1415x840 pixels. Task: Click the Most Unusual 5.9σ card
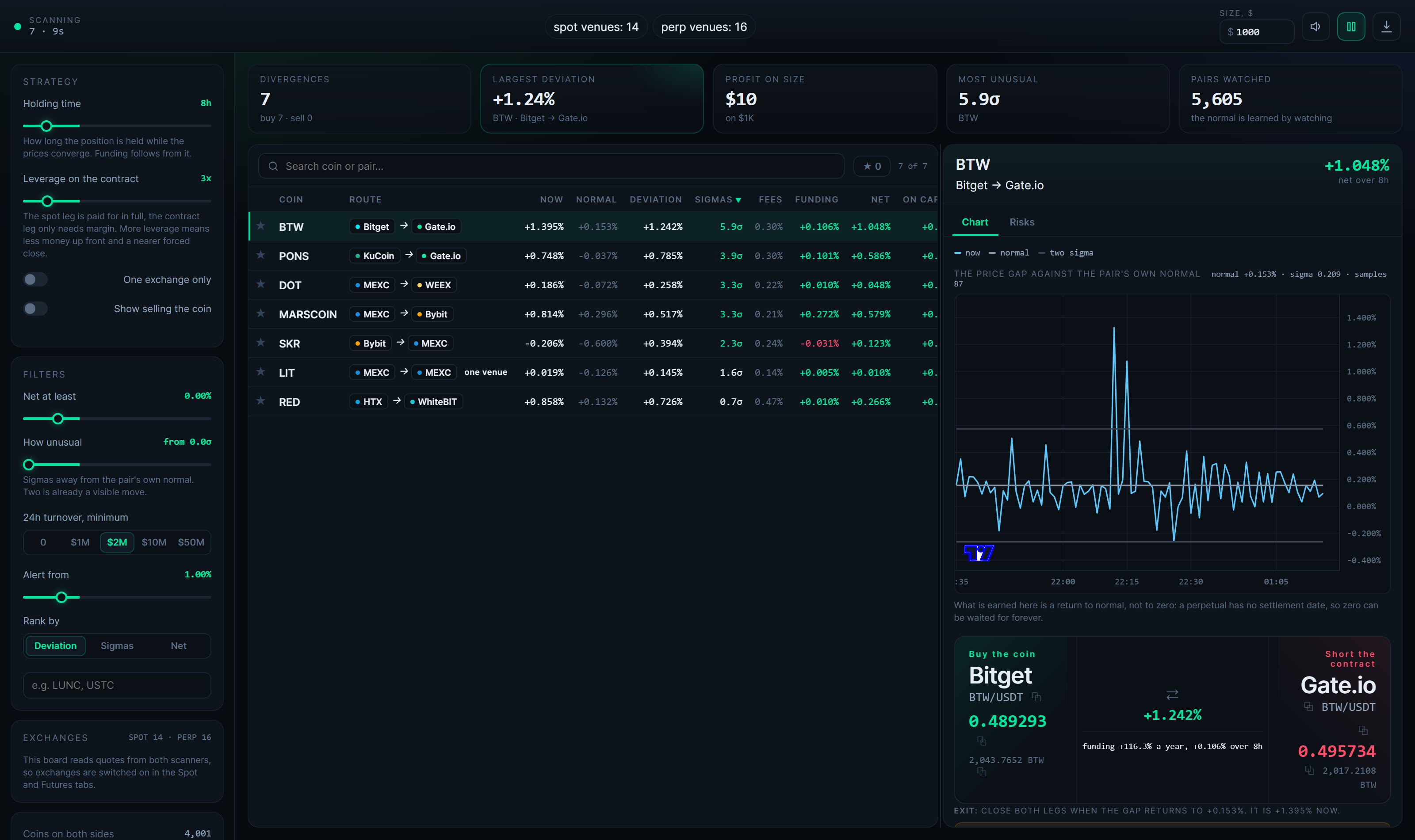coord(1057,99)
